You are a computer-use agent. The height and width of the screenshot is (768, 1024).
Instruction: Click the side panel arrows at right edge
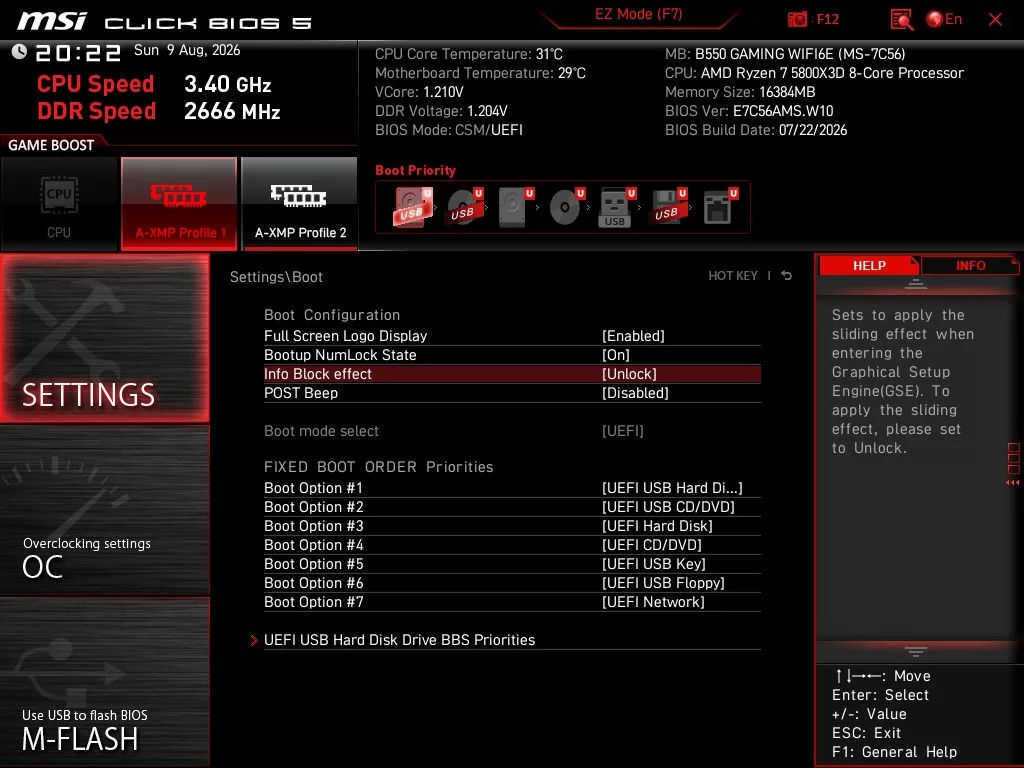(1013, 483)
